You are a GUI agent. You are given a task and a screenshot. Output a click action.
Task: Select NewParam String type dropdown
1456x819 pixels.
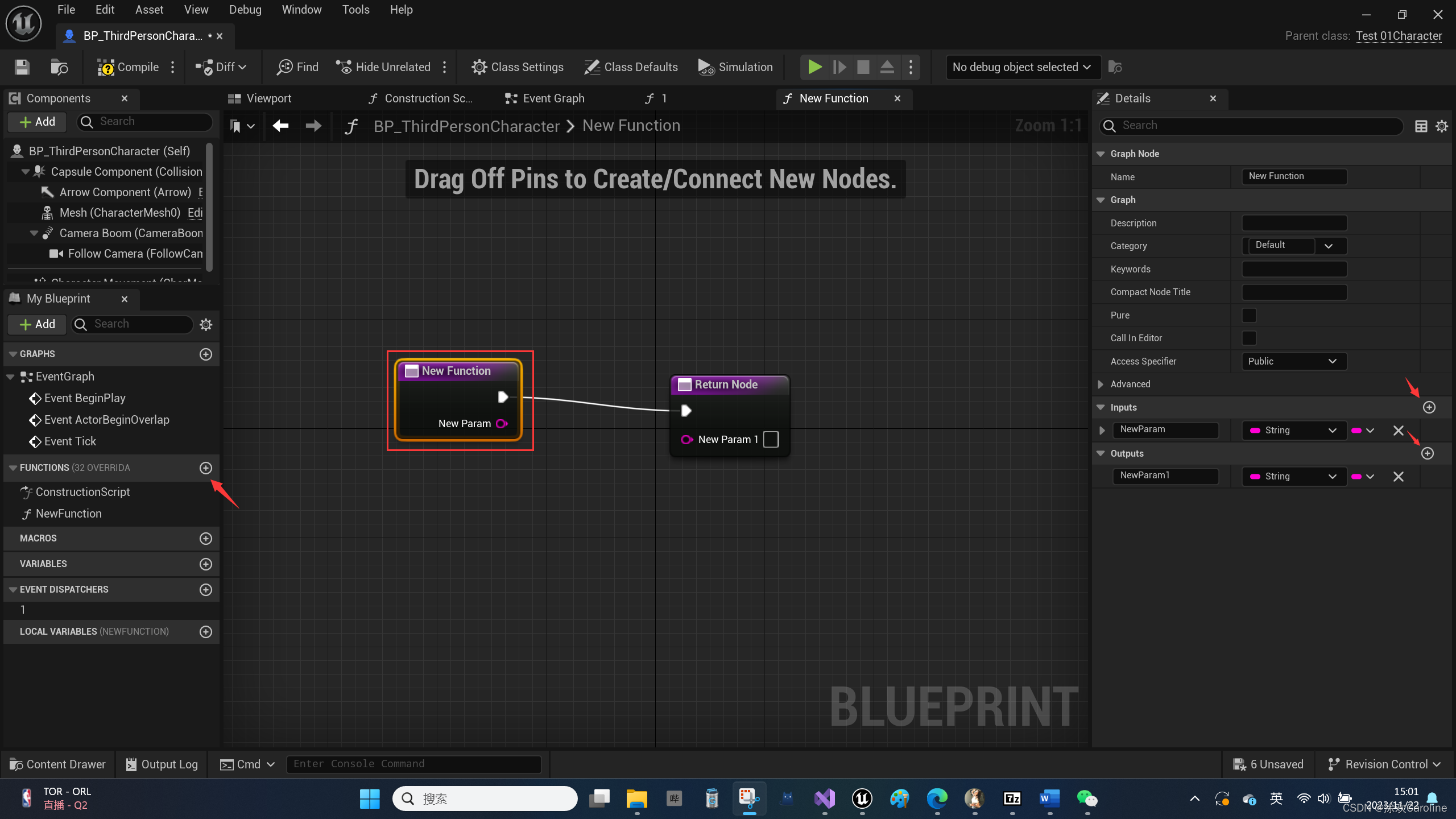point(1290,430)
